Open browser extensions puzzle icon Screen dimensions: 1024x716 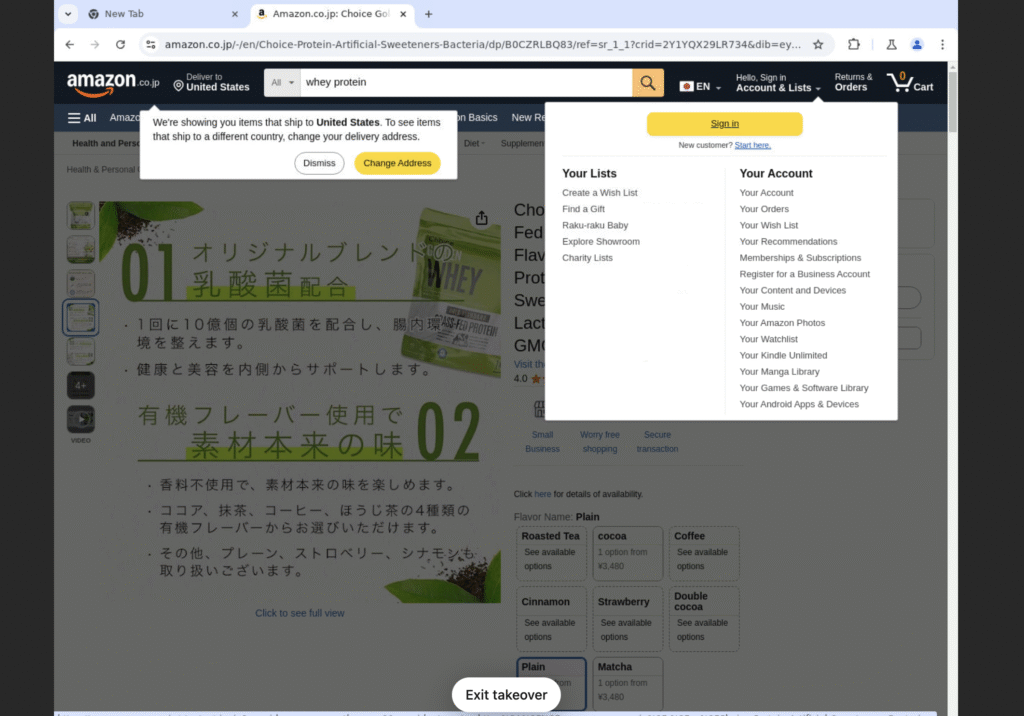(854, 44)
